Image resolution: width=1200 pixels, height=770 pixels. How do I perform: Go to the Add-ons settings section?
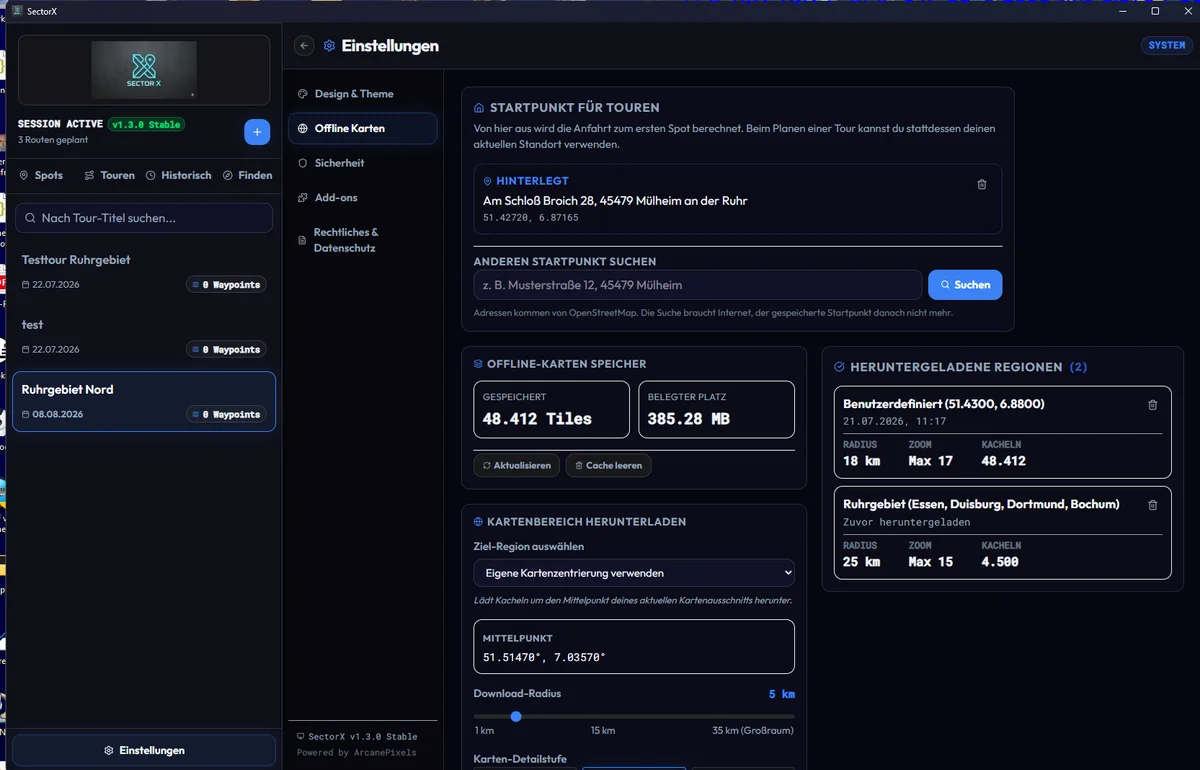pos(363,198)
